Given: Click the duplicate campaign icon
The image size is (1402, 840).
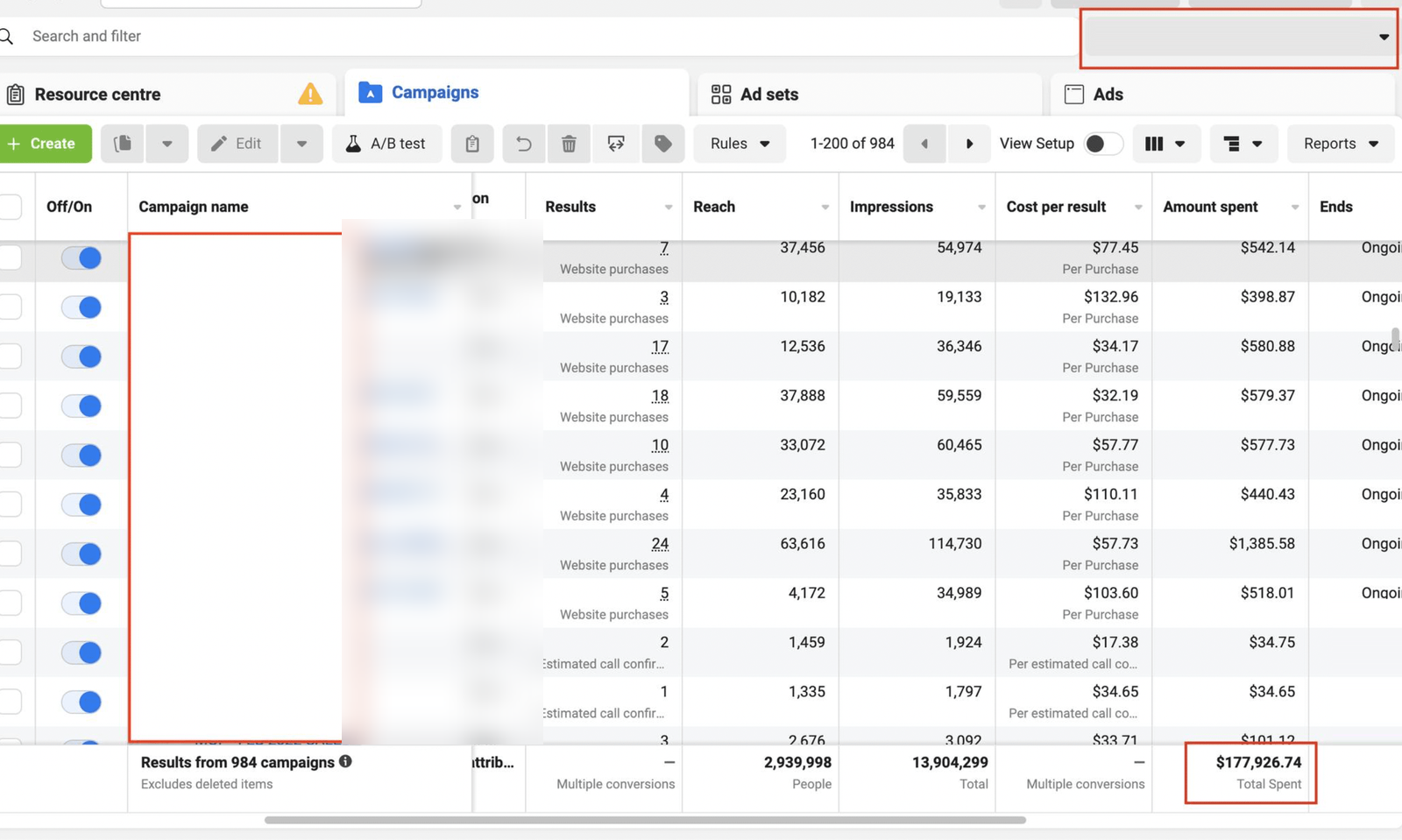Looking at the screenshot, I should (123, 144).
